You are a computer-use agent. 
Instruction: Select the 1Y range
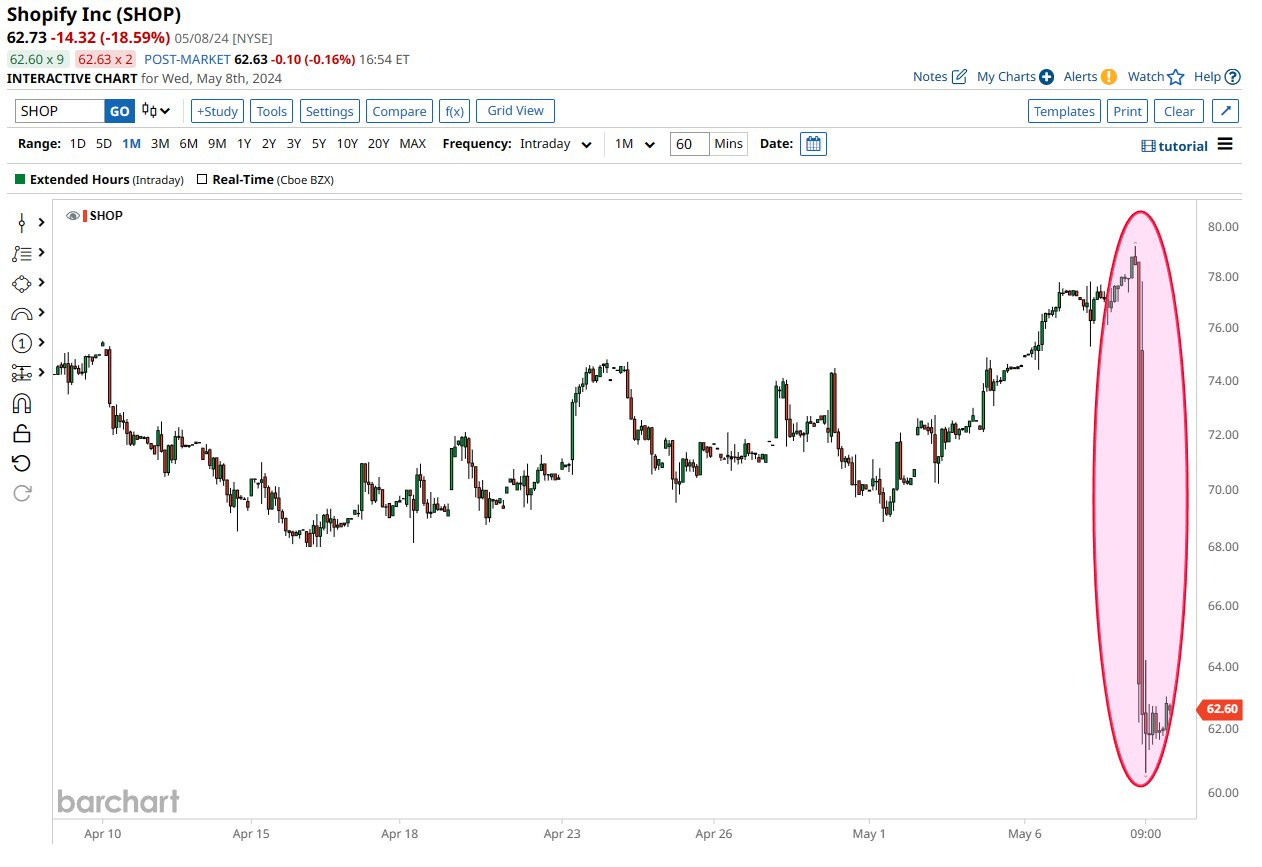[244, 144]
